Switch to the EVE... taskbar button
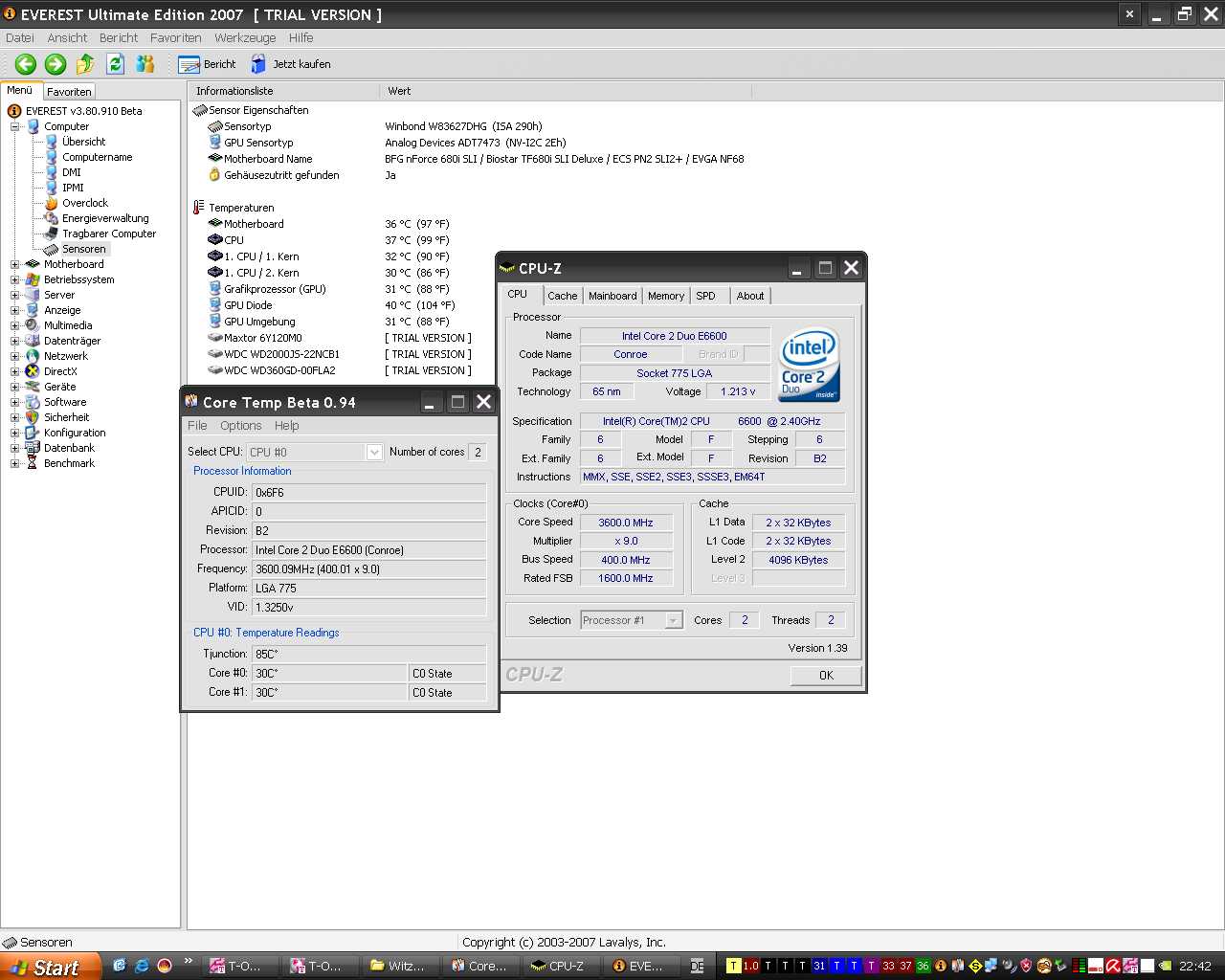 640,967
